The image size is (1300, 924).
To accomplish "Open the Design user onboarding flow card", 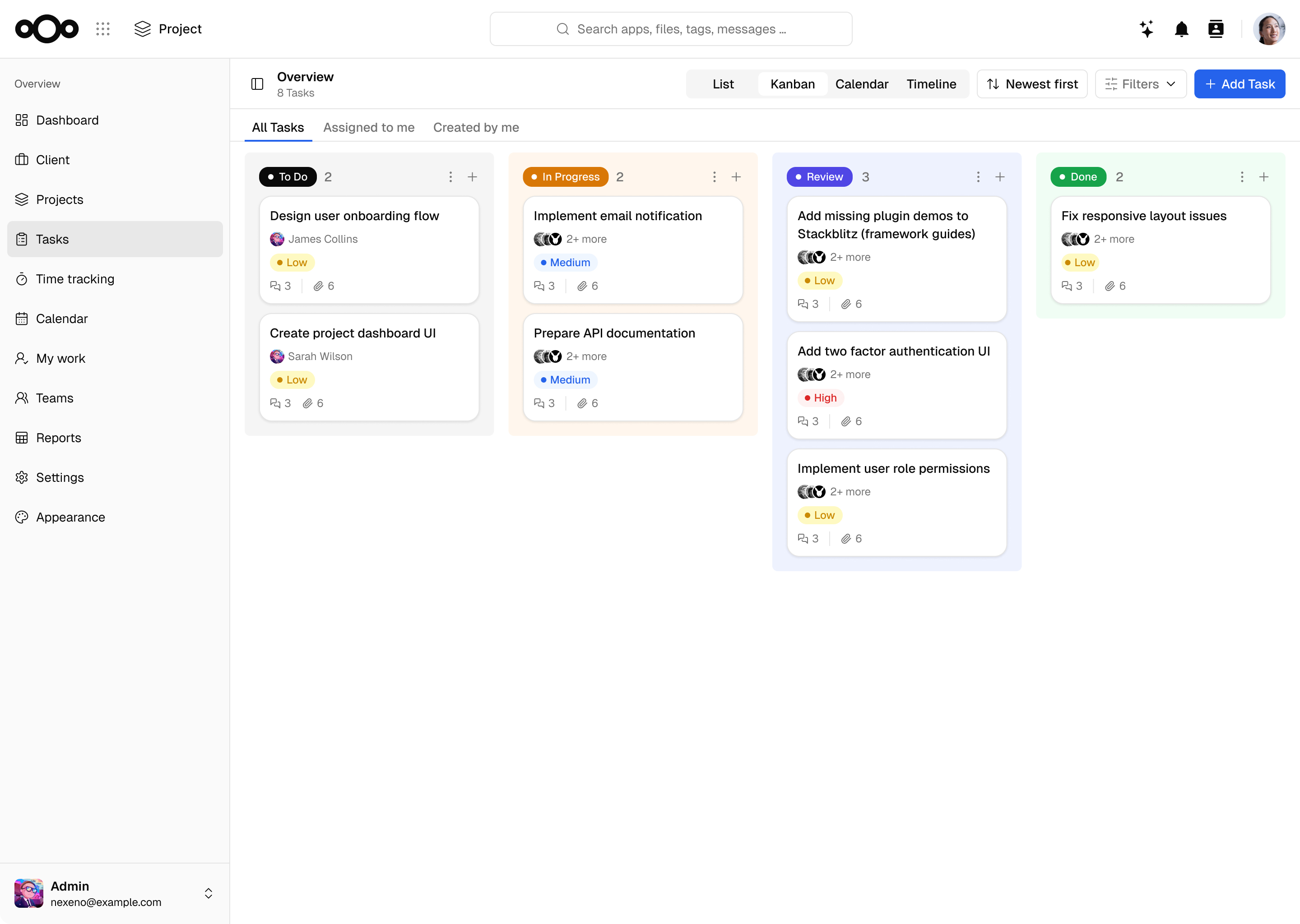I will 369,250.
